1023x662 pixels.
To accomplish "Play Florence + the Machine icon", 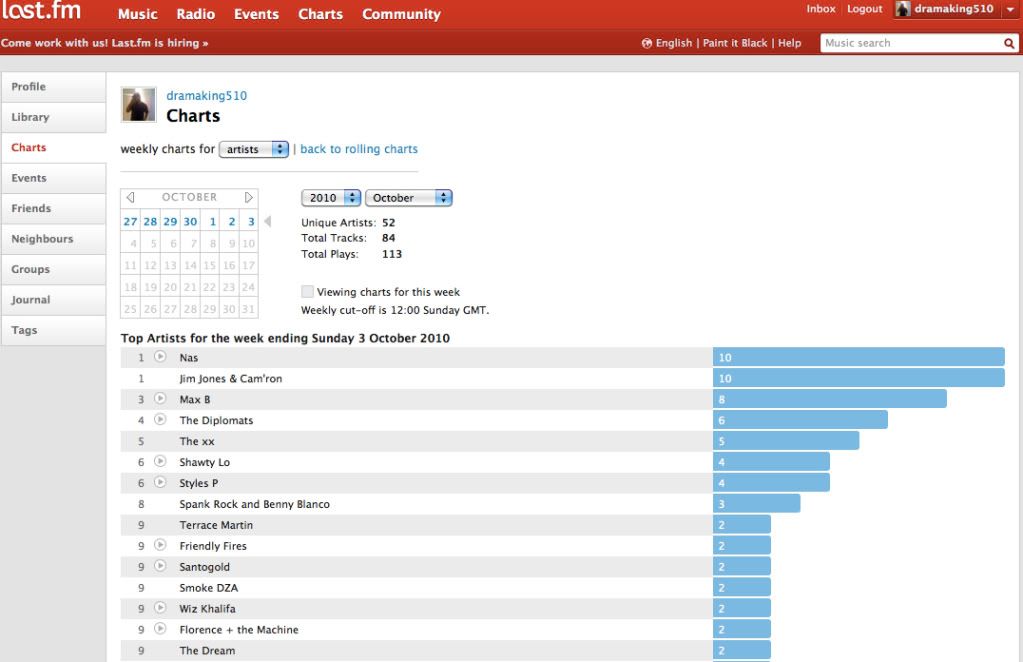I will pos(160,628).
